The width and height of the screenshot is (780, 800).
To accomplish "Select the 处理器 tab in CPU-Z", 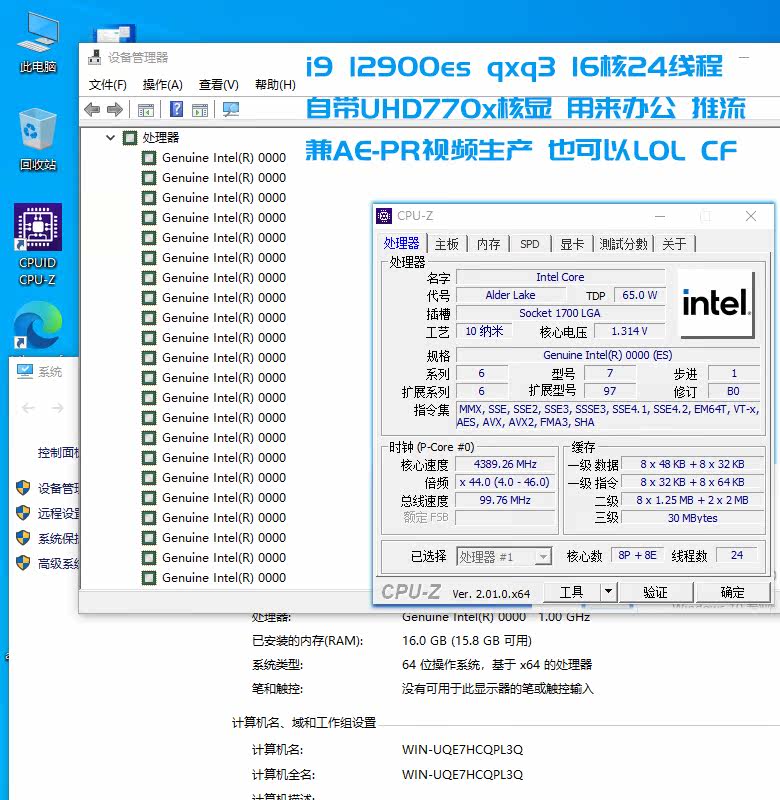I will click(401, 243).
